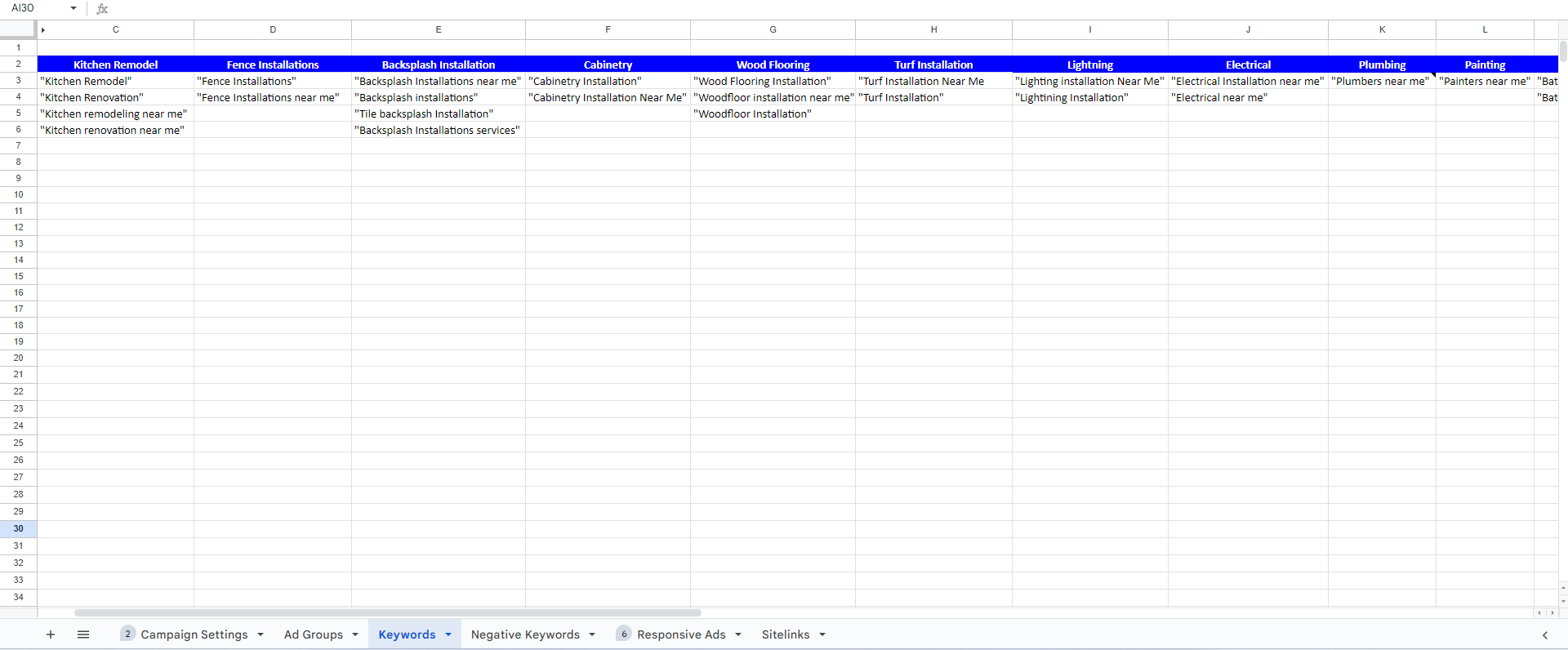Open Keywords tab dropdown menu arrow

point(448,634)
